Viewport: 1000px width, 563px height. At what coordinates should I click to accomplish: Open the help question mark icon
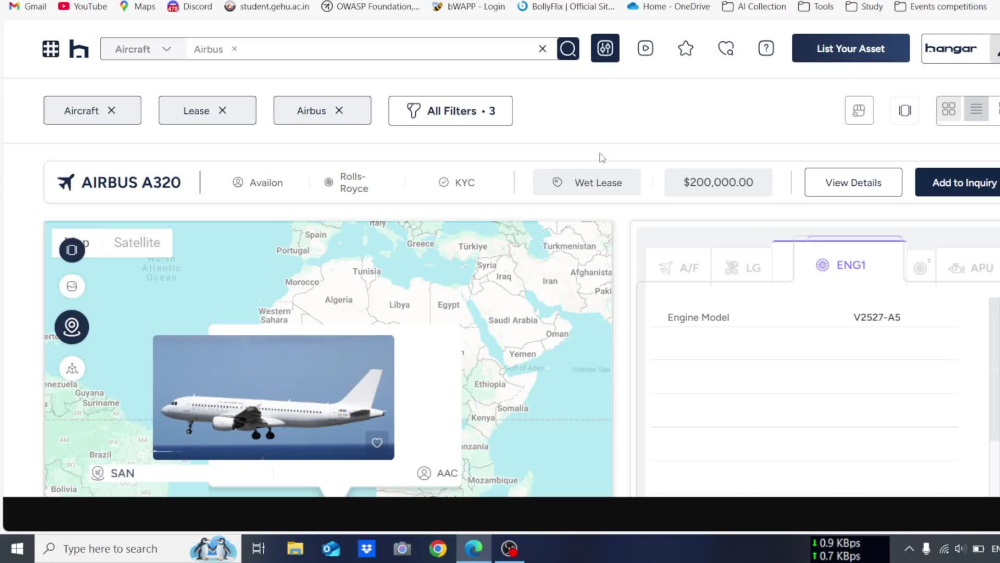(766, 48)
